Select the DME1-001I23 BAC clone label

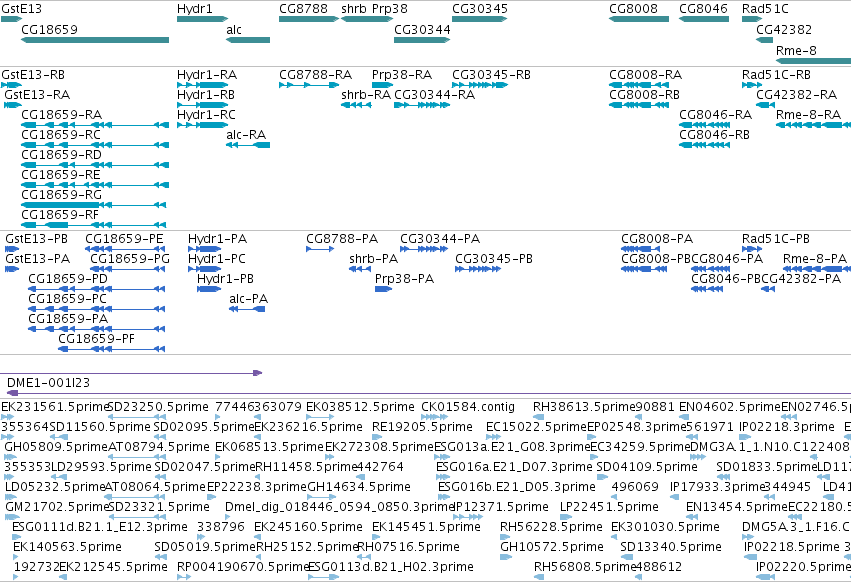(x=48, y=383)
